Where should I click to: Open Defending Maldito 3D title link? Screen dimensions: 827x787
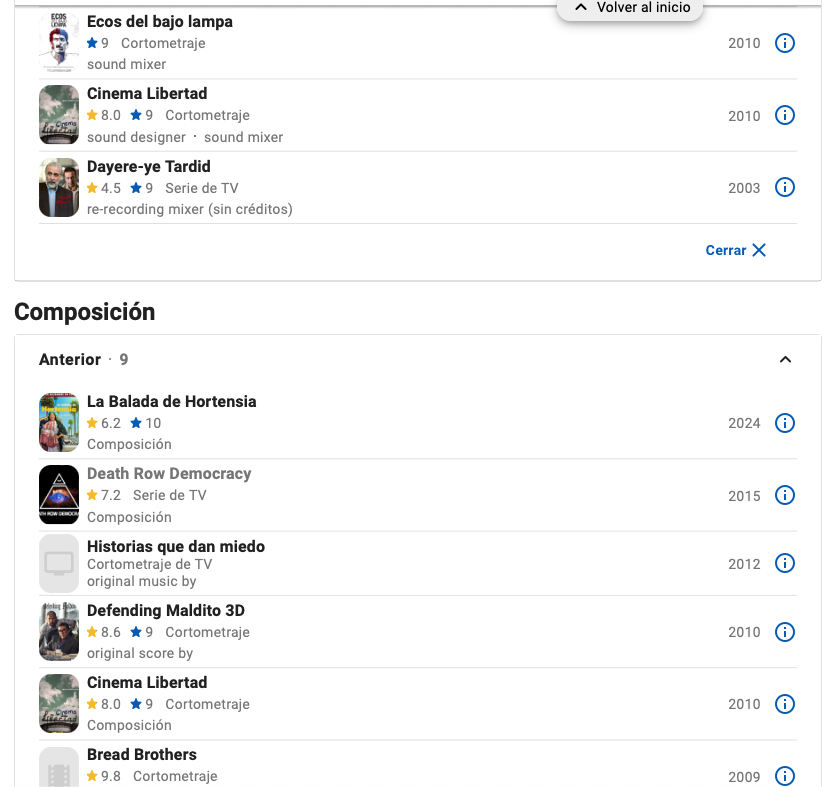166,610
